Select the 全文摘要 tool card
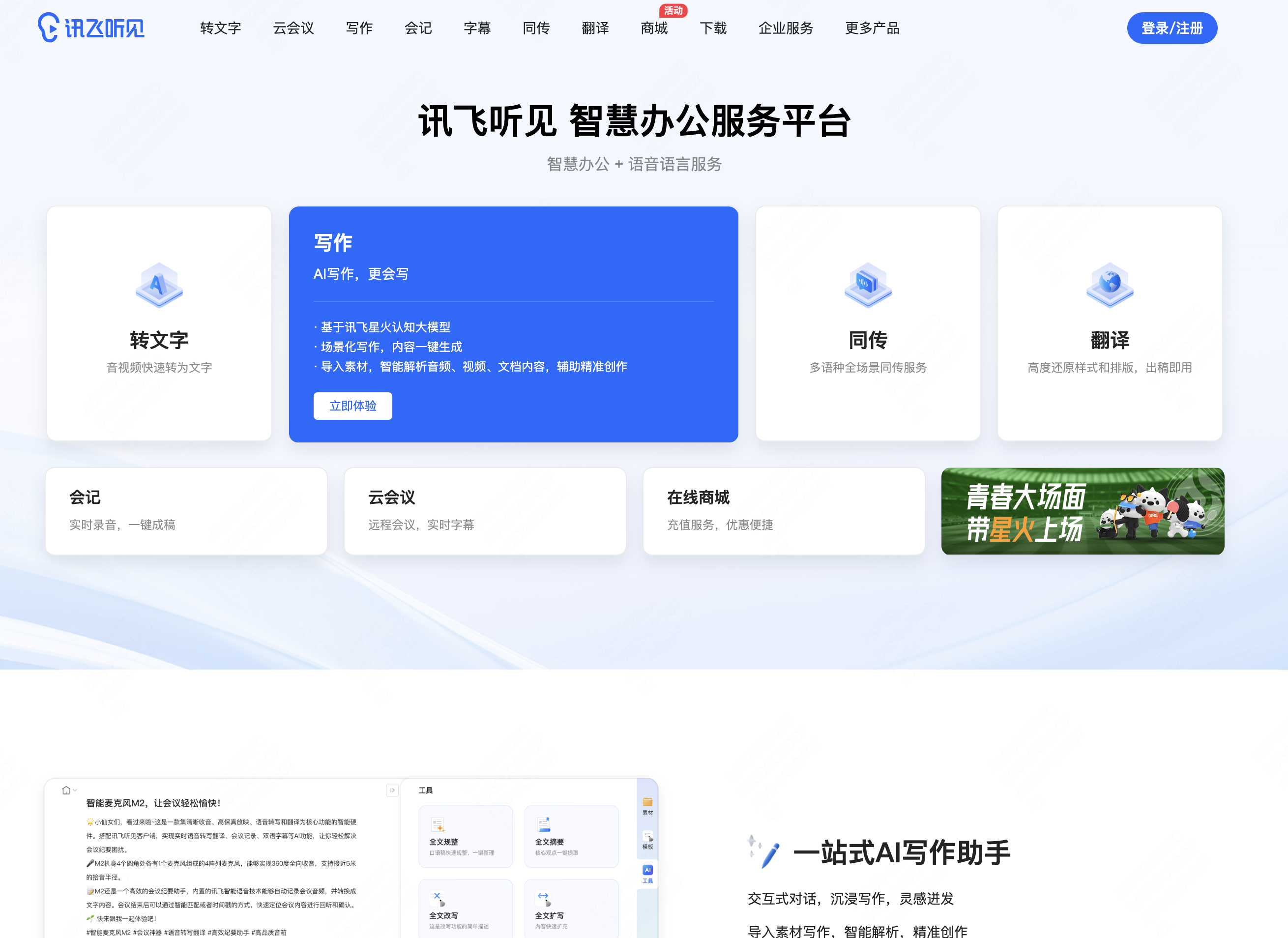1288x938 pixels. click(571, 836)
